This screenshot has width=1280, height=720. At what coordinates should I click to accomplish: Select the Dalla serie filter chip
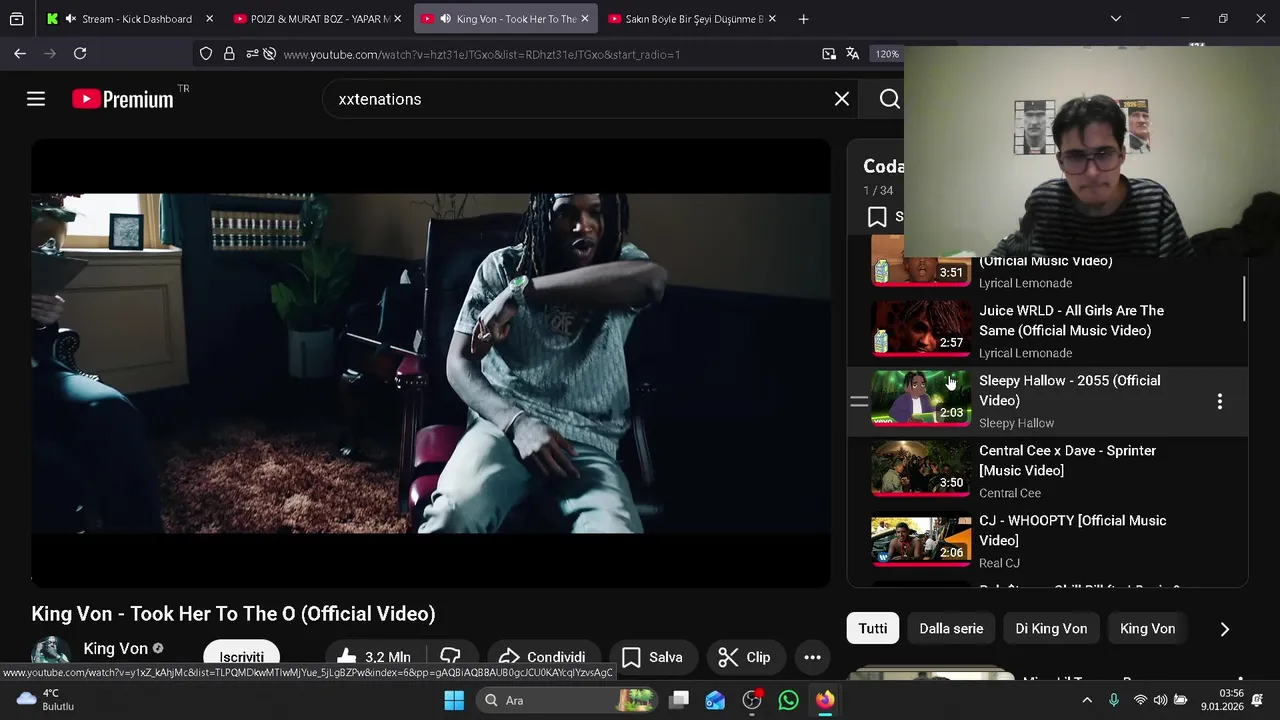(951, 628)
